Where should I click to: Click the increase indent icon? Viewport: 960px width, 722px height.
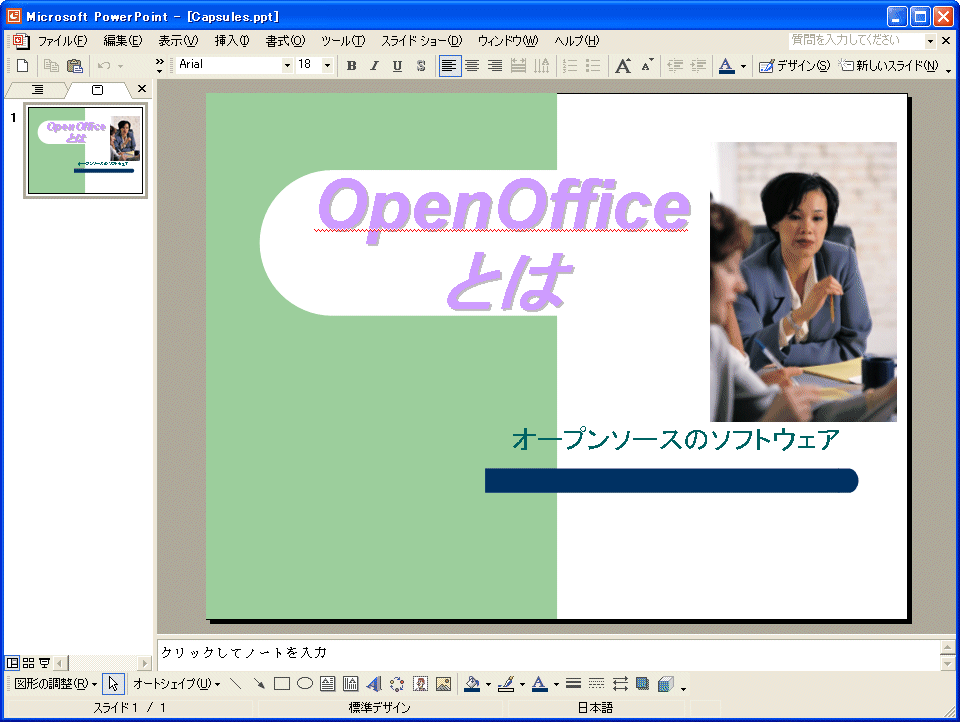click(698, 66)
